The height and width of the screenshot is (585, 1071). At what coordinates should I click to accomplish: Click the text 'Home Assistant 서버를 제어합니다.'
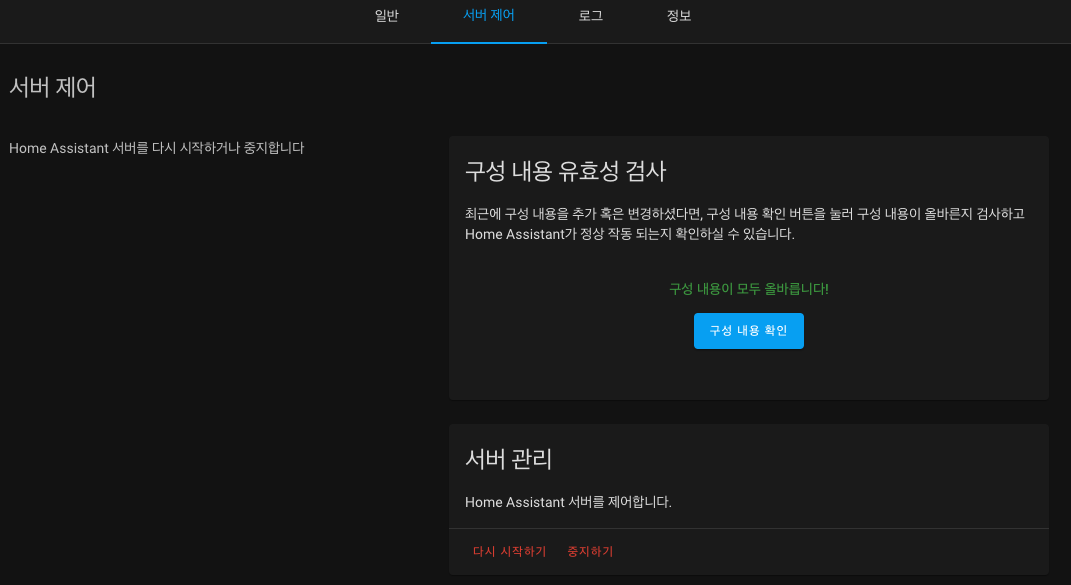(568, 502)
